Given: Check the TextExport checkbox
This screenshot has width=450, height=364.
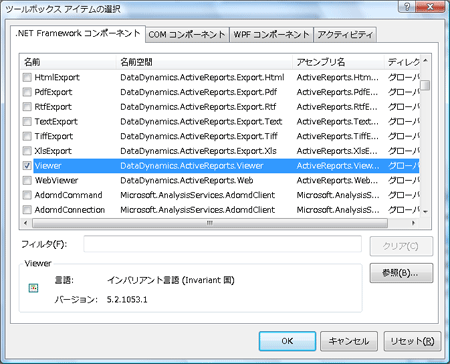Looking at the screenshot, I should coord(27,122).
